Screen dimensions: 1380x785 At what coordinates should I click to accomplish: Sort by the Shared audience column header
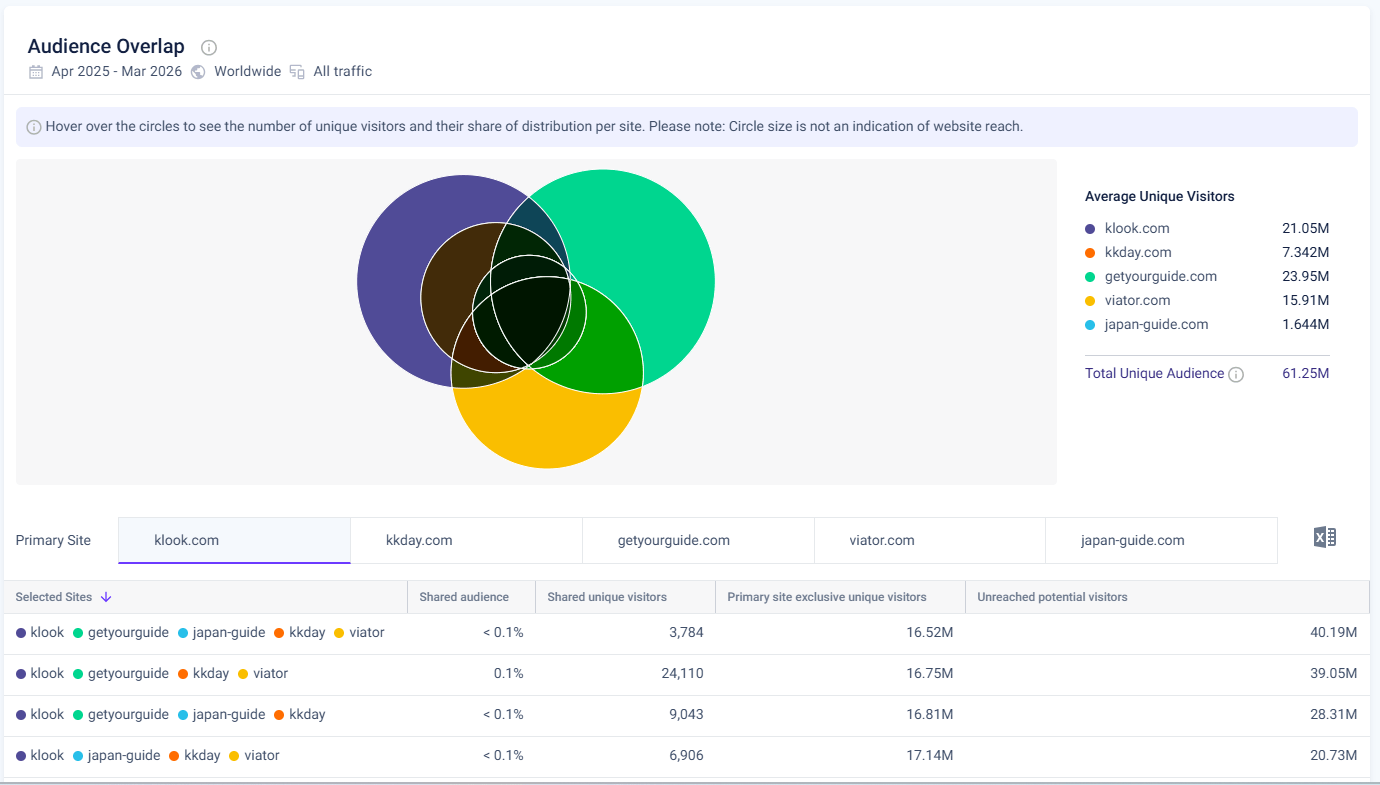[464, 597]
